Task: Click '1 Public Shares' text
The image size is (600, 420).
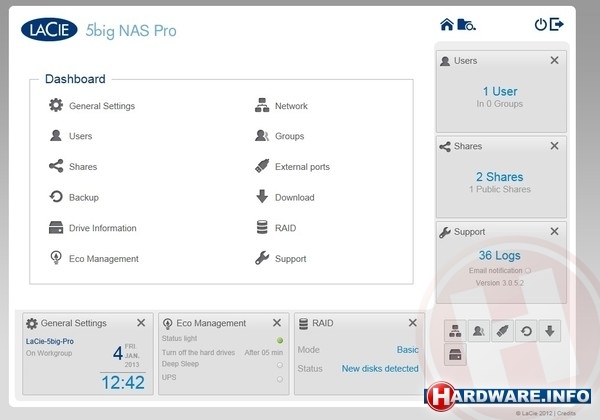Action: click(500, 189)
